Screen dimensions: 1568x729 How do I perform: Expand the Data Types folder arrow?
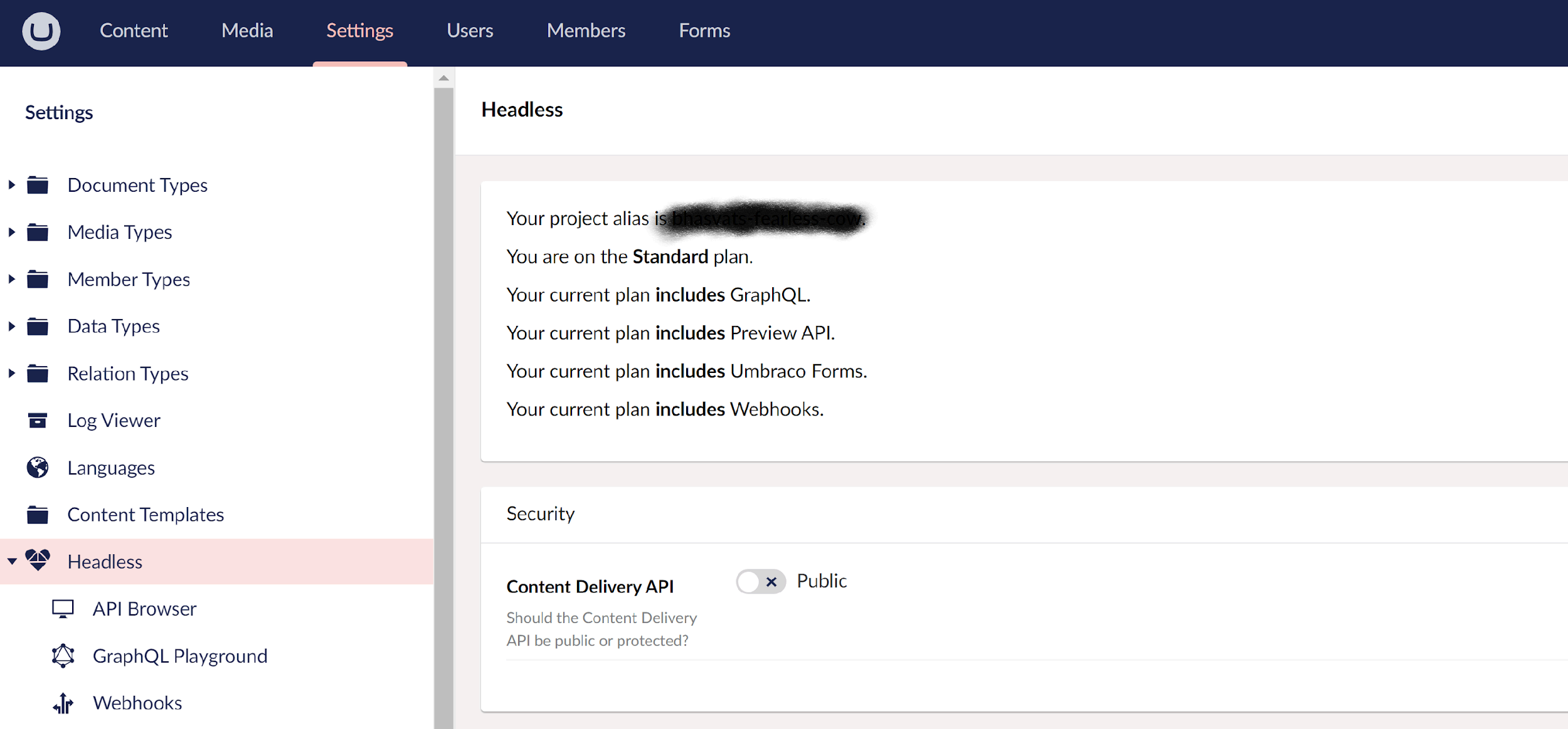point(12,326)
